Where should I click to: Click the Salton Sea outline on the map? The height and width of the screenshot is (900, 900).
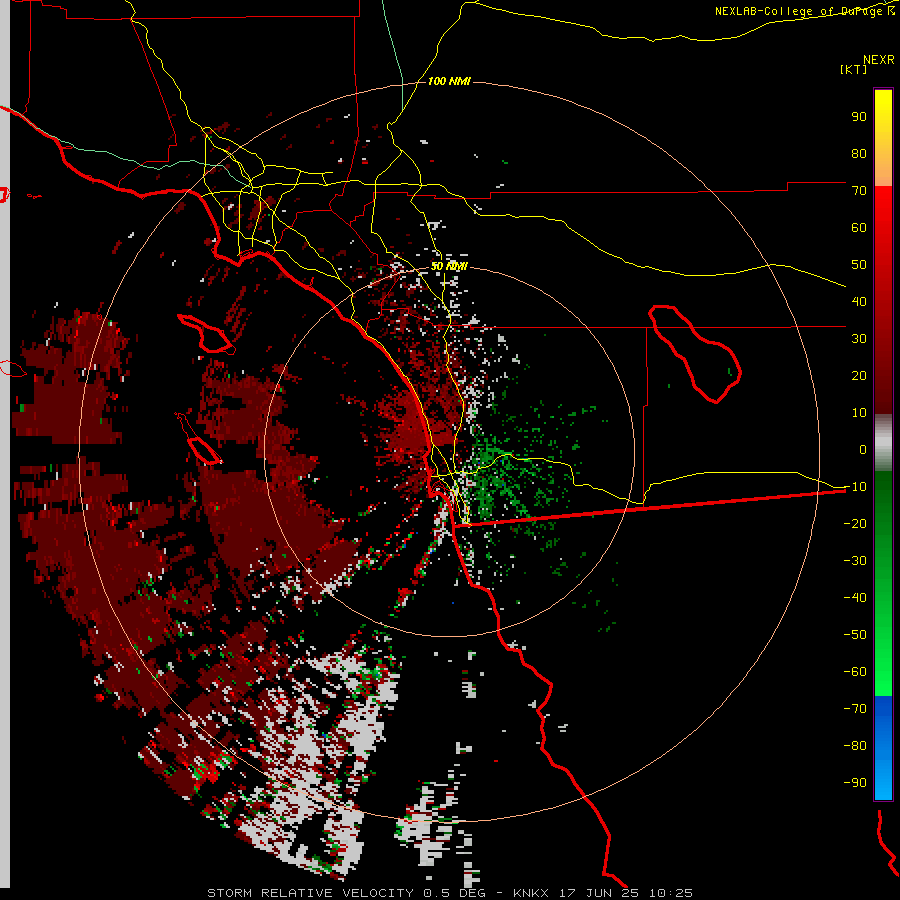(695, 354)
